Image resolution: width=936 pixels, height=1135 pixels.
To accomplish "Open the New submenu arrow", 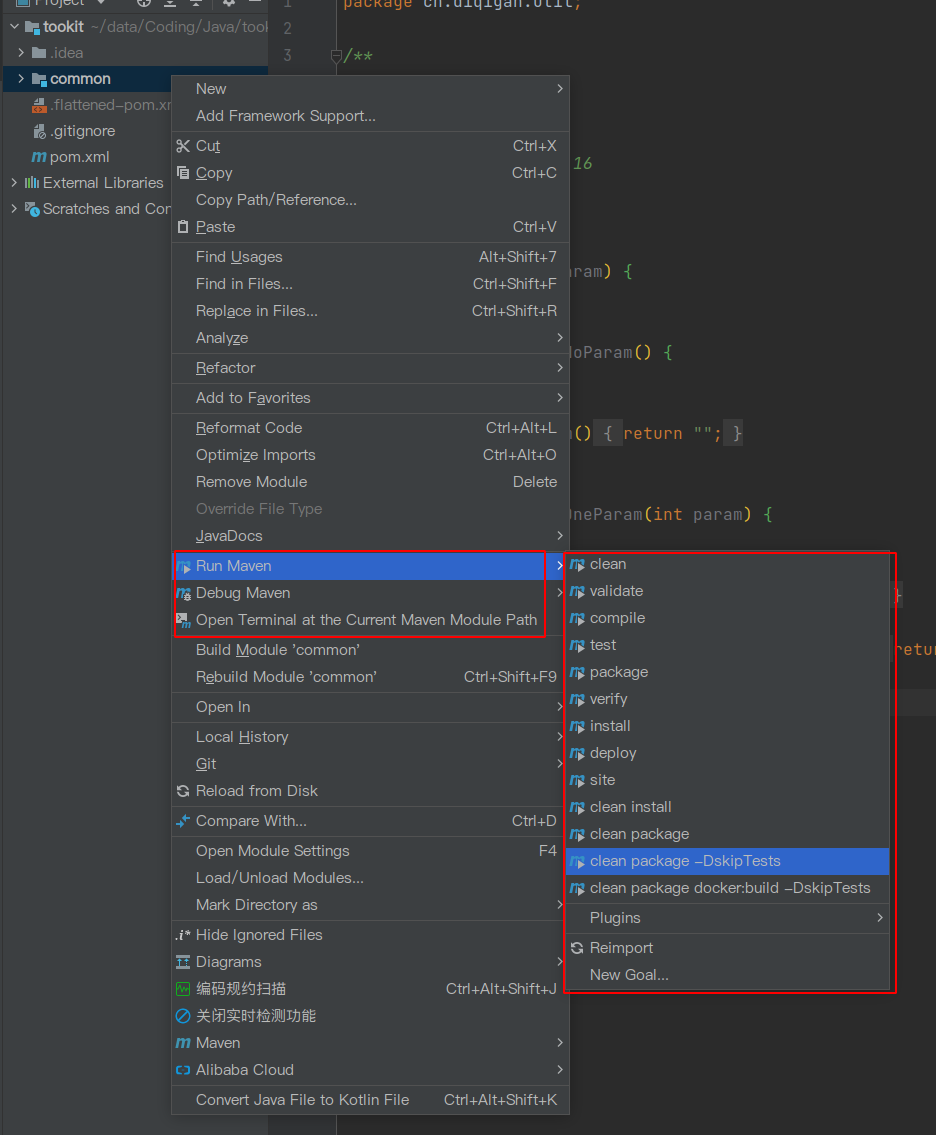I will (x=560, y=89).
